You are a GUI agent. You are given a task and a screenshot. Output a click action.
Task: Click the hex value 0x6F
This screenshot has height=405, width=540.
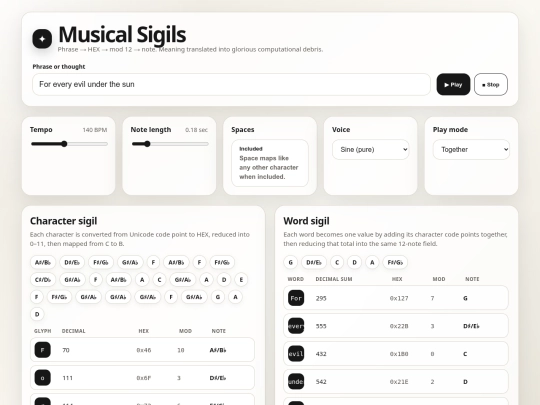(x=144, y=378)
